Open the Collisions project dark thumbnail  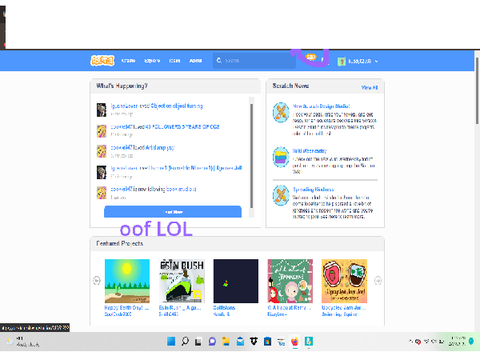[x=236, y=281]
